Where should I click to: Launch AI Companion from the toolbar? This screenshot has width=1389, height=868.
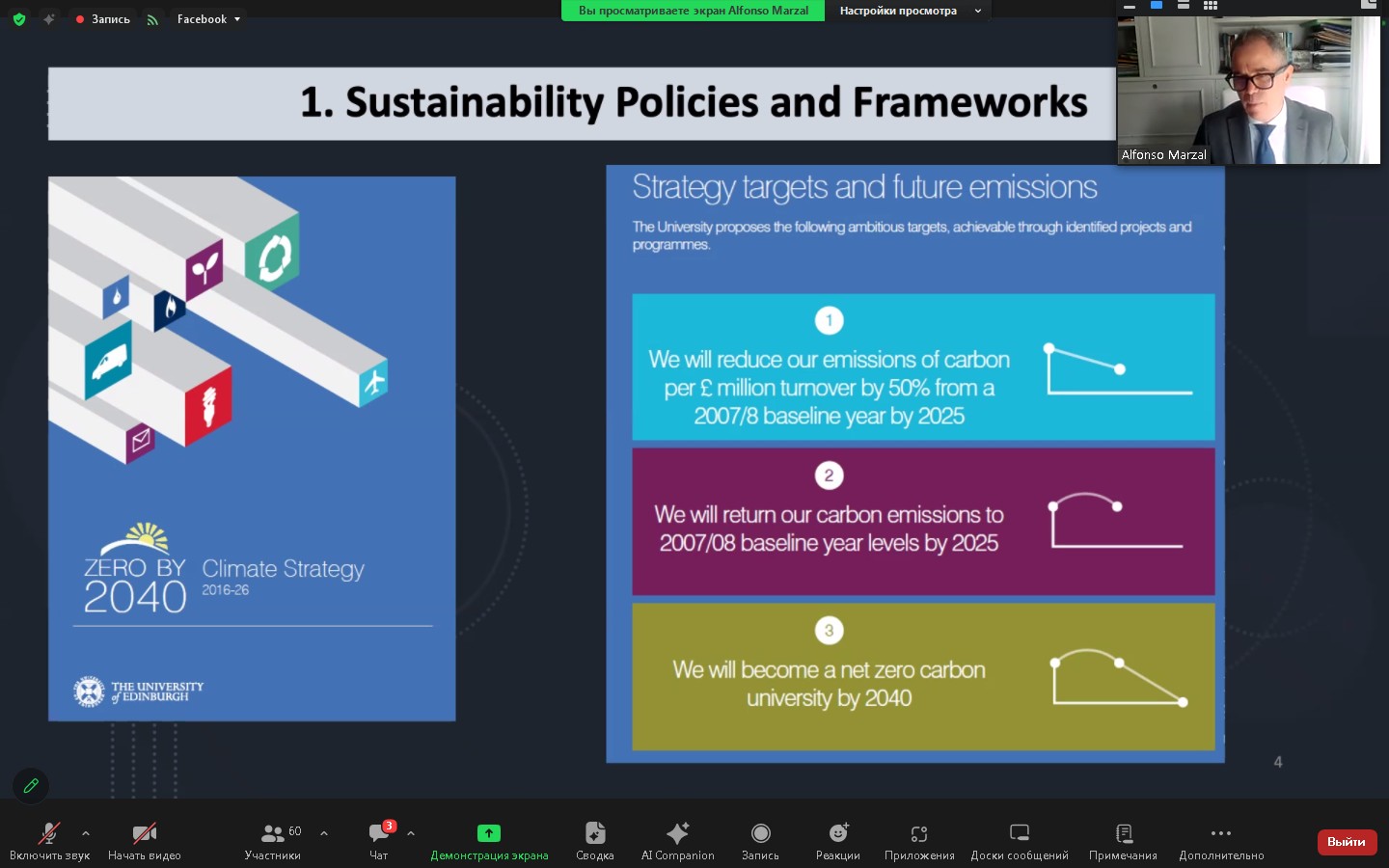(678, 841)
